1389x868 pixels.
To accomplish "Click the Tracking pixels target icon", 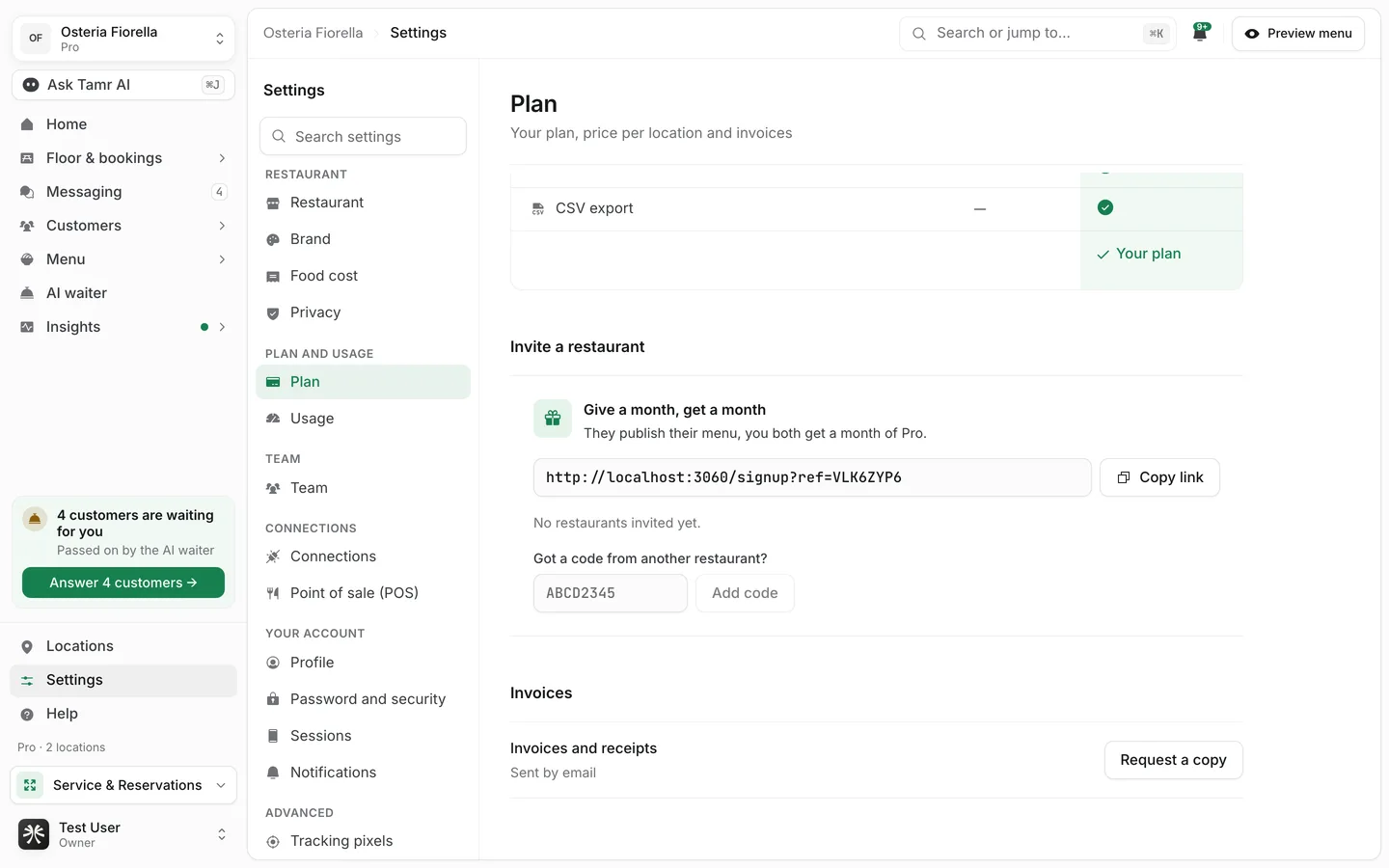I will click(x=273, y=841).
